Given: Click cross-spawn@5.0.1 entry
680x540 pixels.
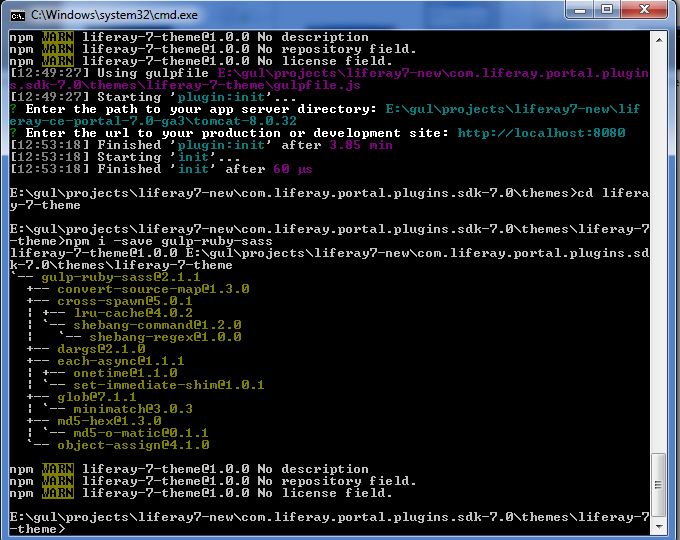Looking at the screenshot, I should [124, 301].
